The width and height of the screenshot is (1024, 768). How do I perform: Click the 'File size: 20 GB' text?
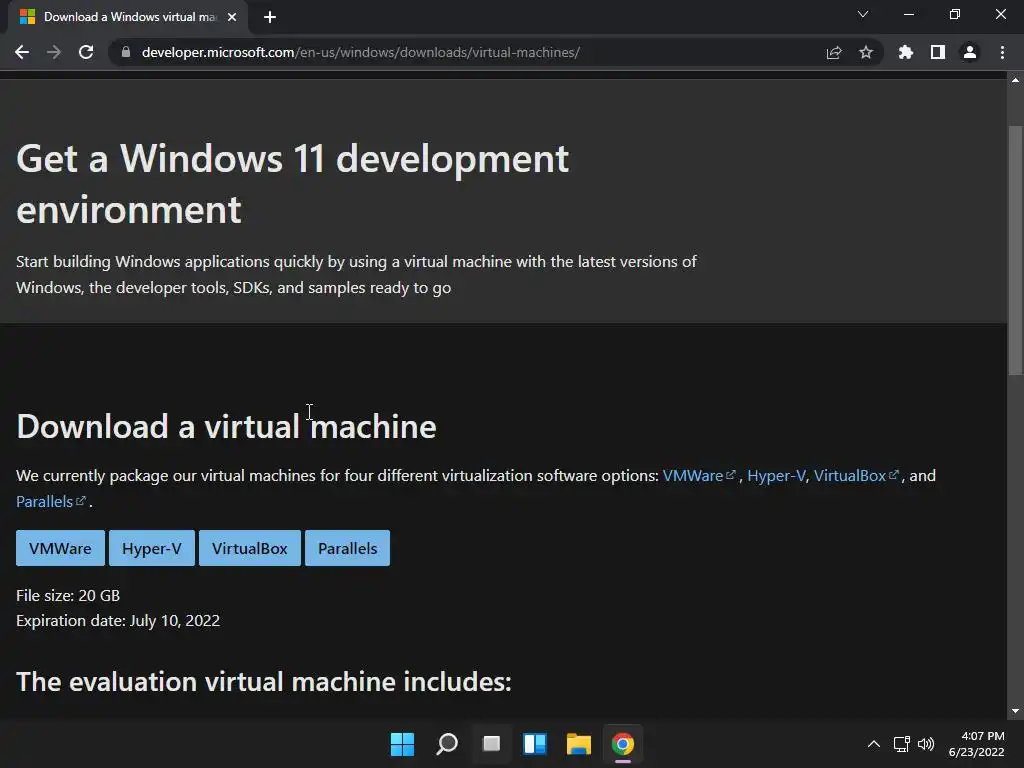[x=68, y=596]
